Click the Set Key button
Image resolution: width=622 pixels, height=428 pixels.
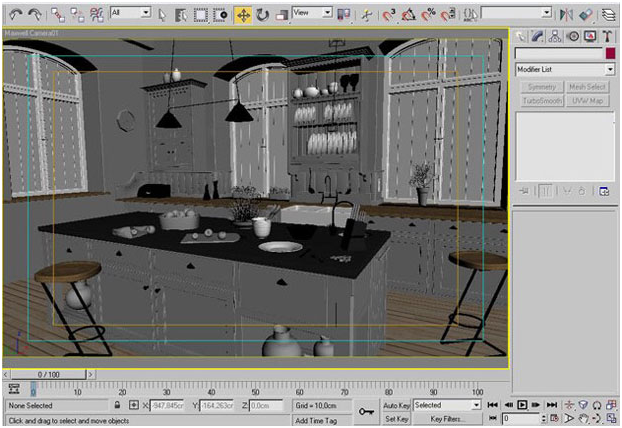[396, 418]
